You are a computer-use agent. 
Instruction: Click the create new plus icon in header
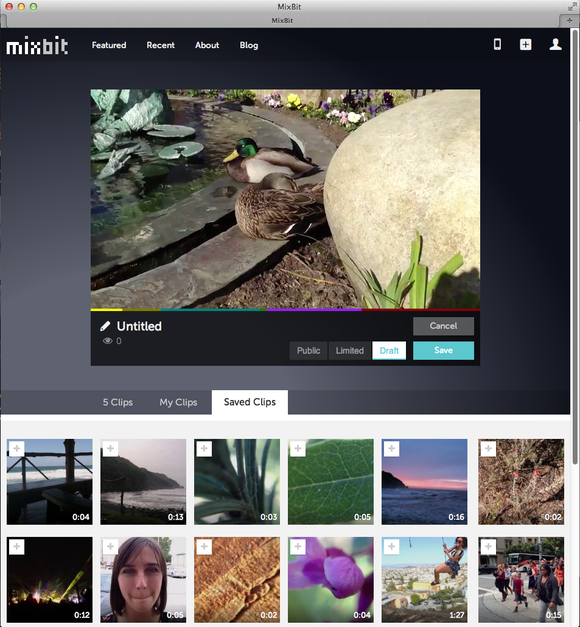[x=526, y=44]
